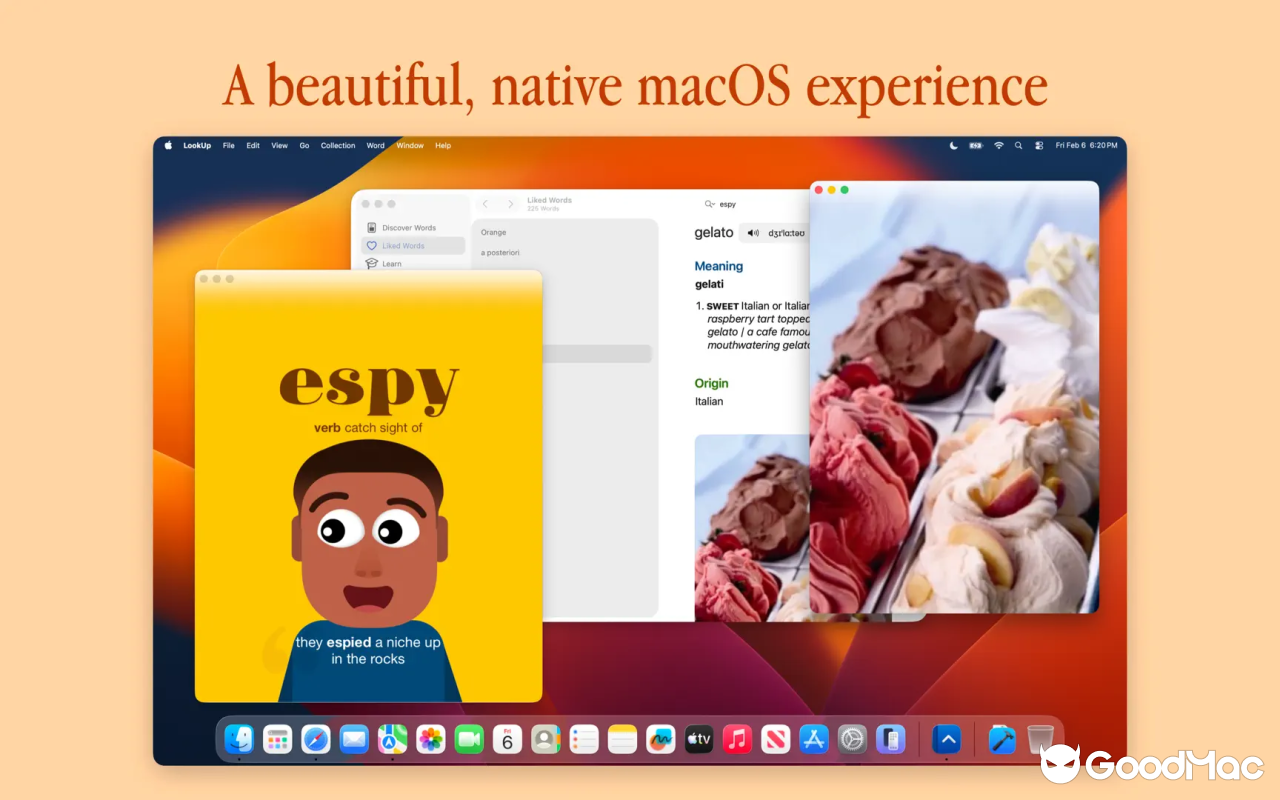The width and height of the screenshot is (1280, 800).
Task: Open the View menu
Action: [280, 146]
